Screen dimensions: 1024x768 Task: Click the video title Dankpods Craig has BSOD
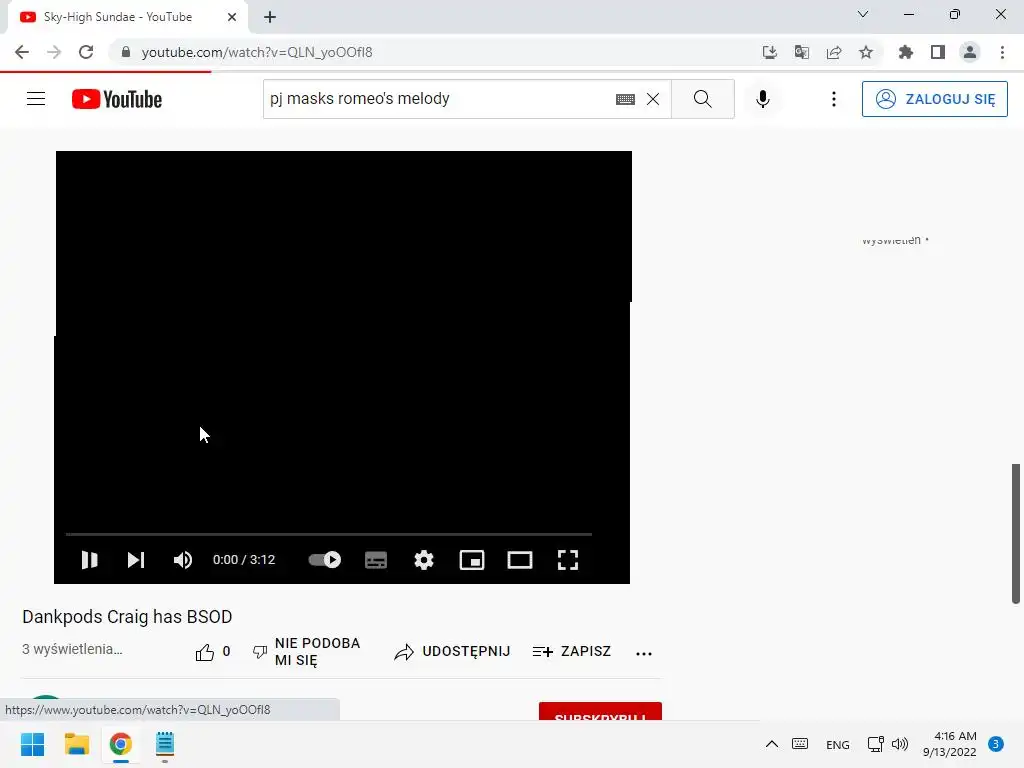coord(127,616)
